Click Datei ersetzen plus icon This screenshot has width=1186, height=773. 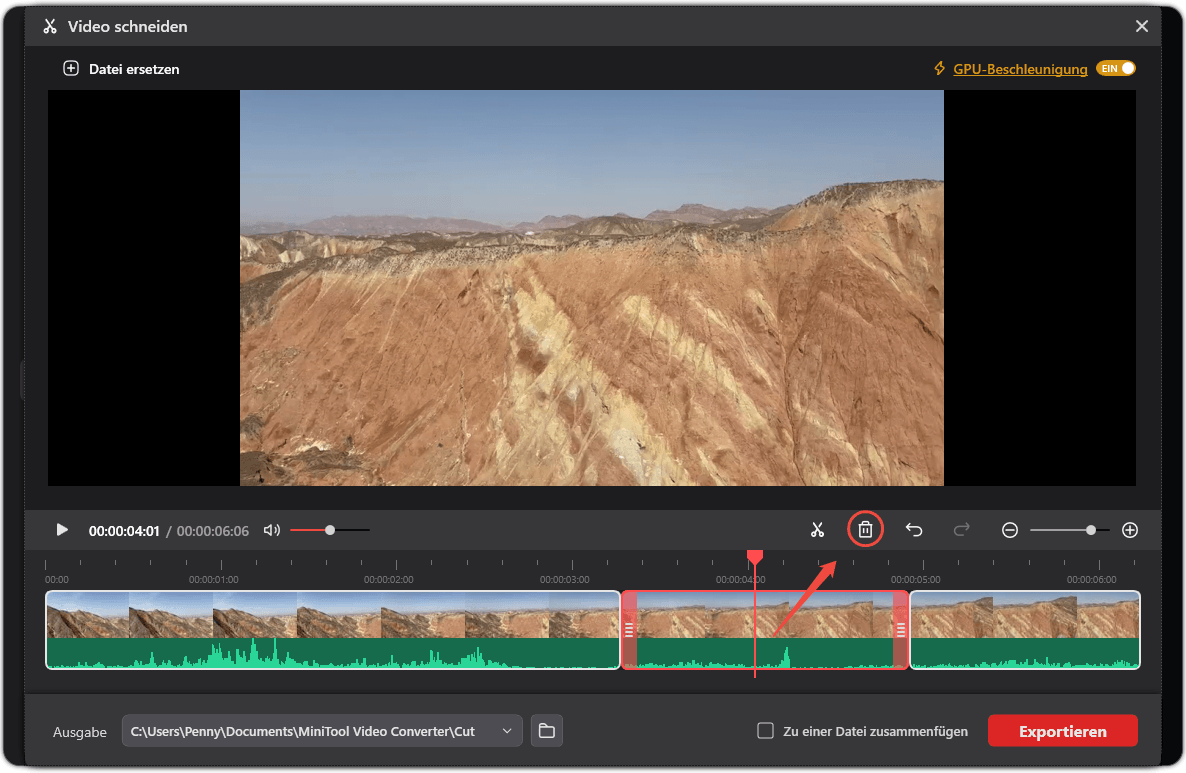(x=70, y=69)
